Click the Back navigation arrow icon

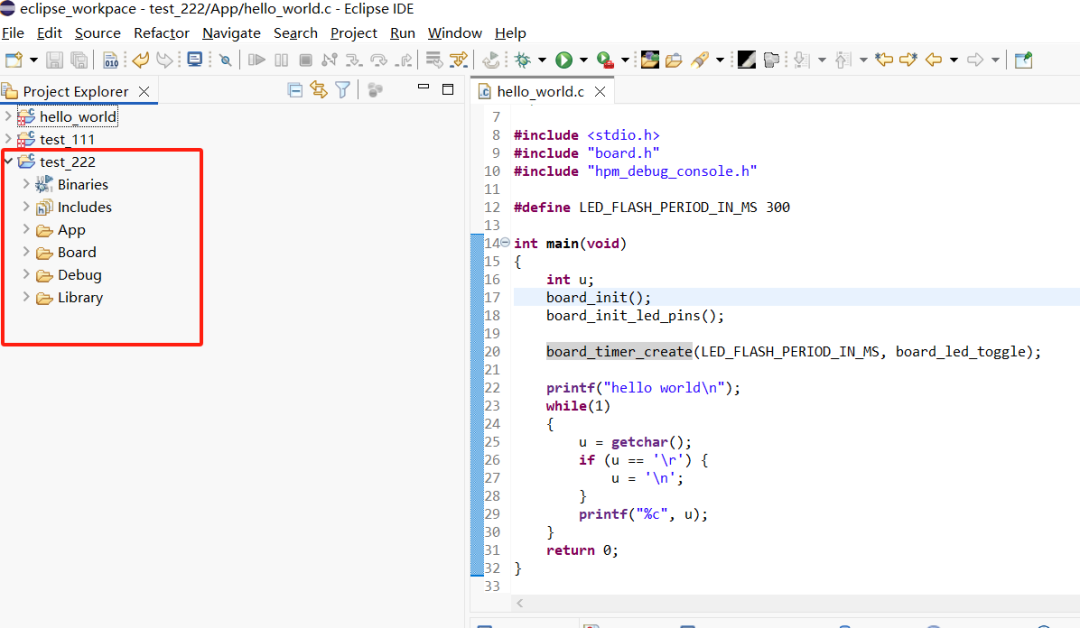click(x=933, y=61)
